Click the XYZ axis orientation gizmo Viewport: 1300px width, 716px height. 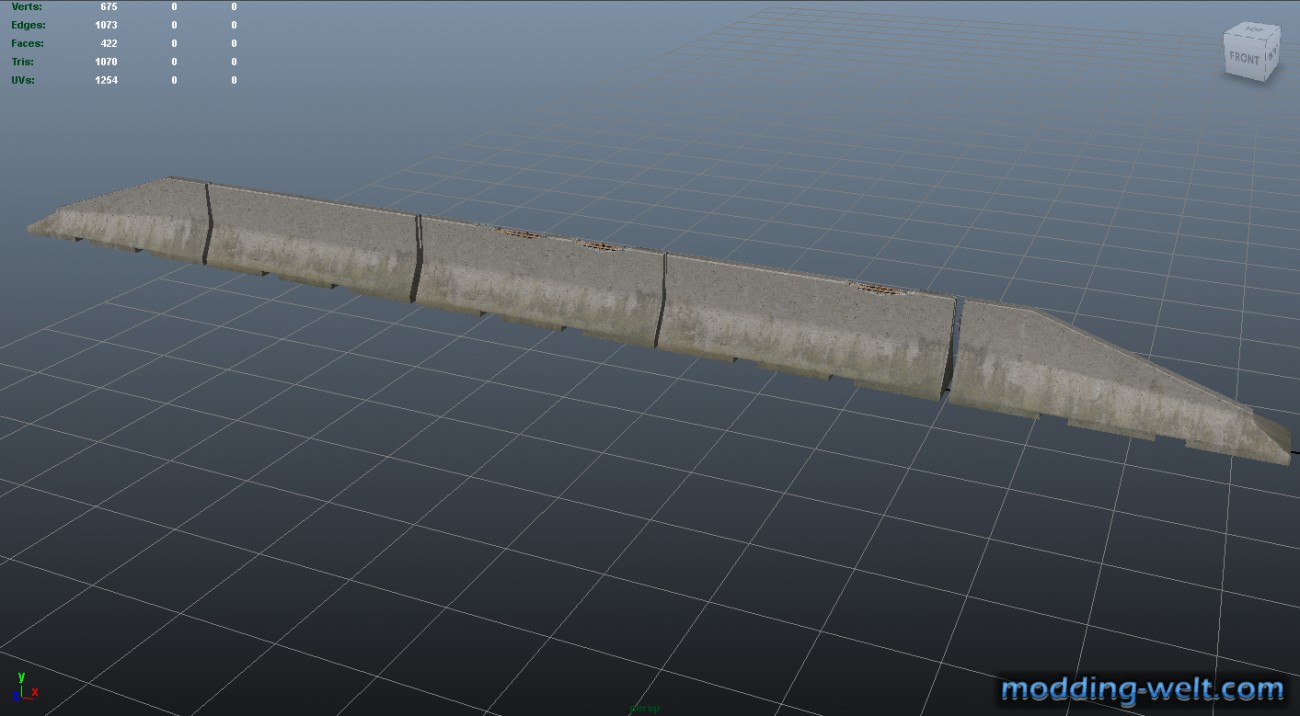tap(25, 687)
